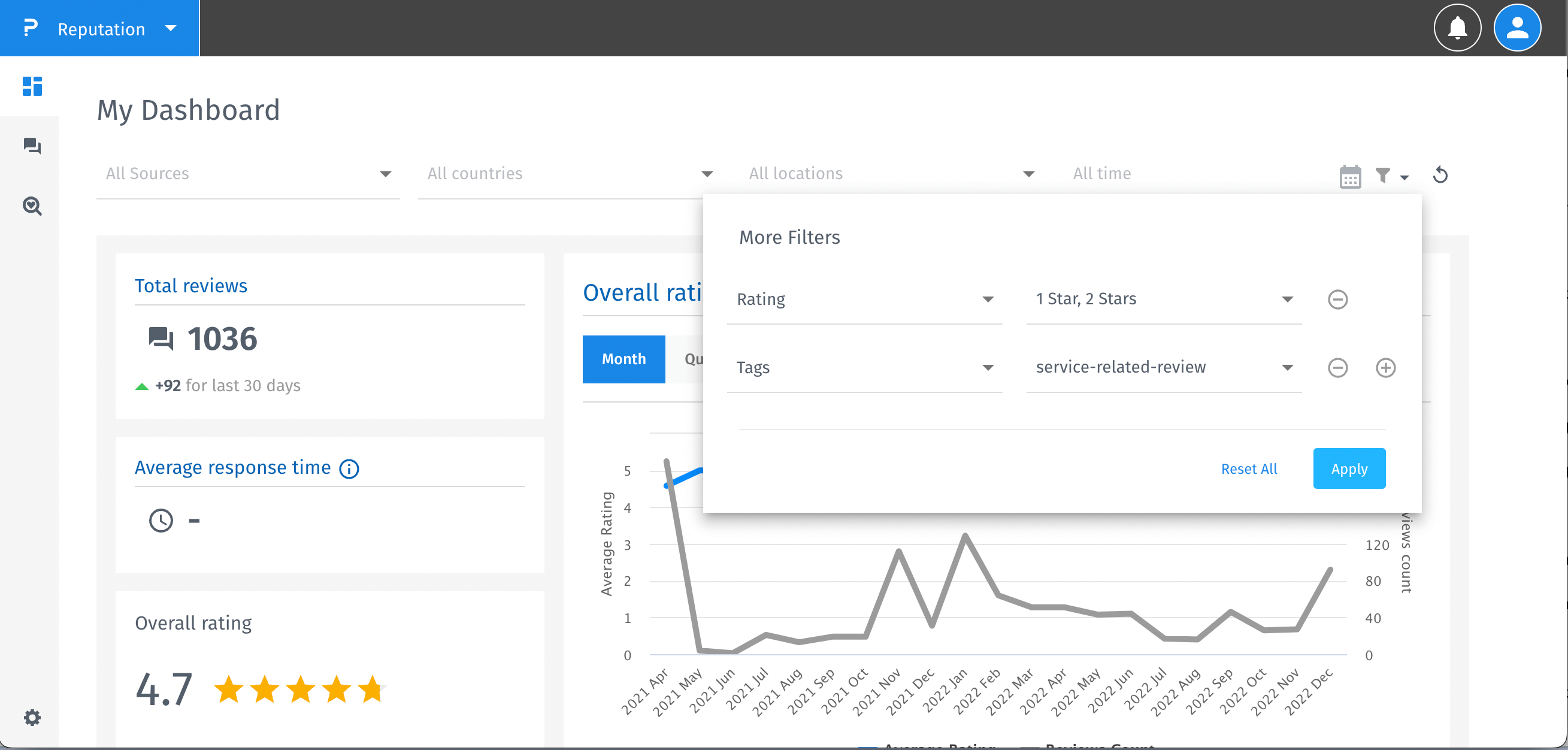
Task: Show info for Average response time
Action: [x=349, y=468]
